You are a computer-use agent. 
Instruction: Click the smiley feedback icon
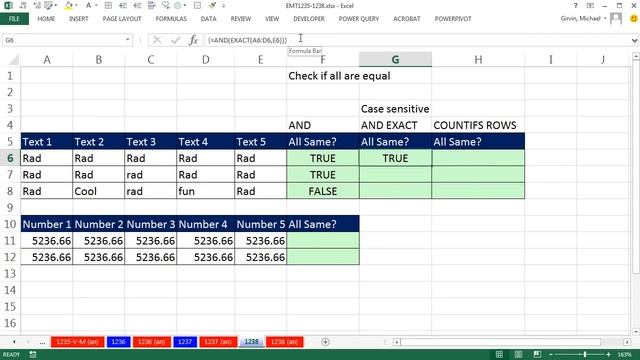point(634,18)
